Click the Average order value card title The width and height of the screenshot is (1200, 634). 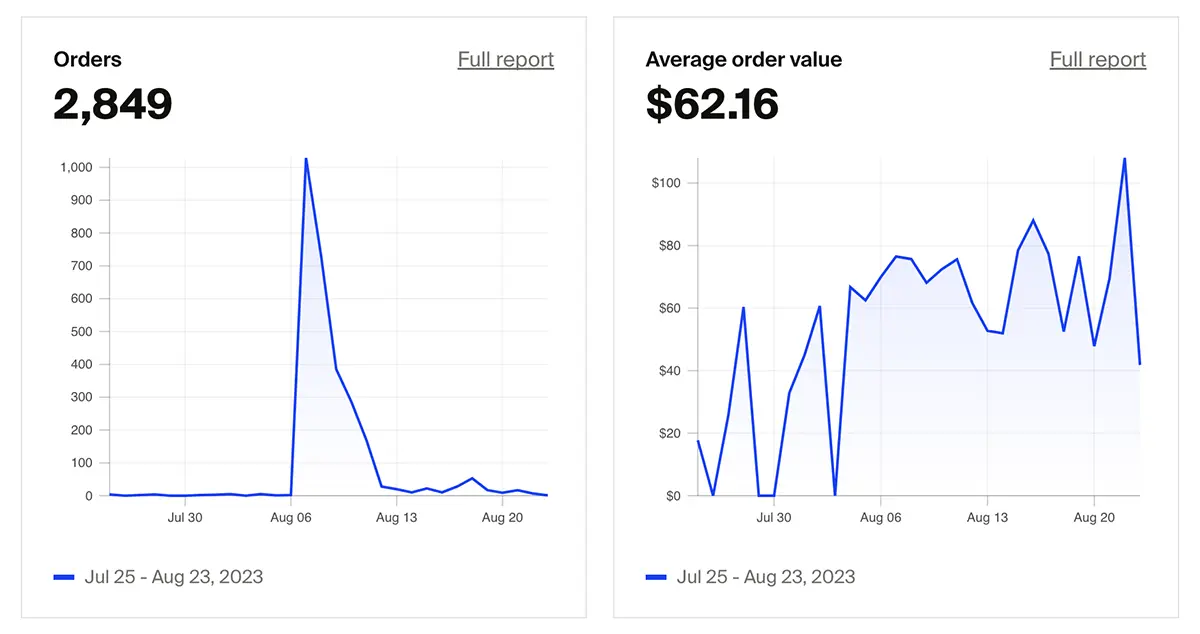pyautogui.click(x=744, y=60)
